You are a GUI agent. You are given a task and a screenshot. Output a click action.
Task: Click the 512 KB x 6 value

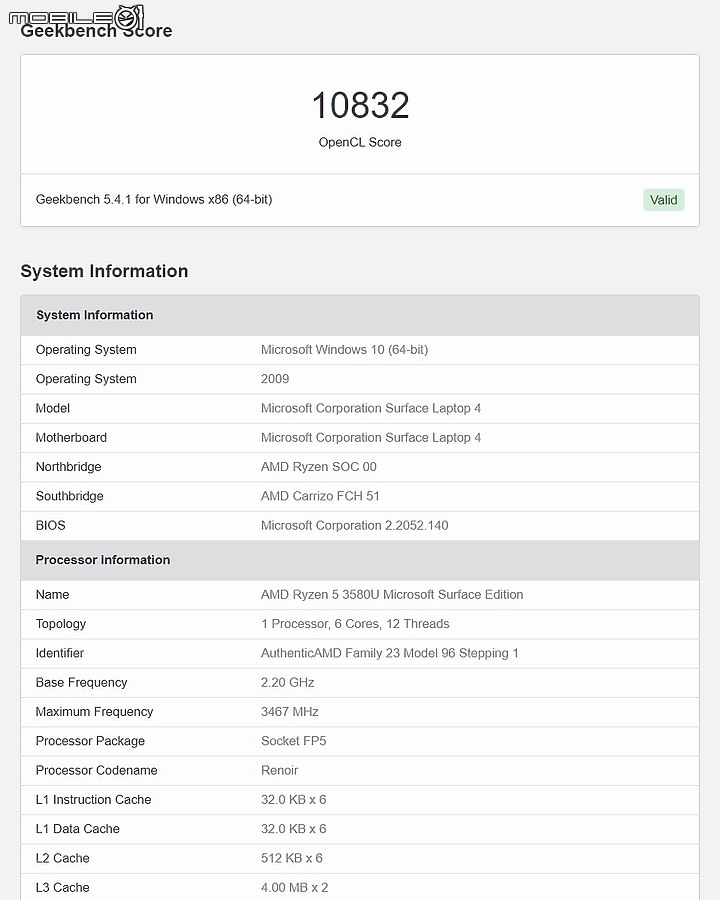click(292, 858)
